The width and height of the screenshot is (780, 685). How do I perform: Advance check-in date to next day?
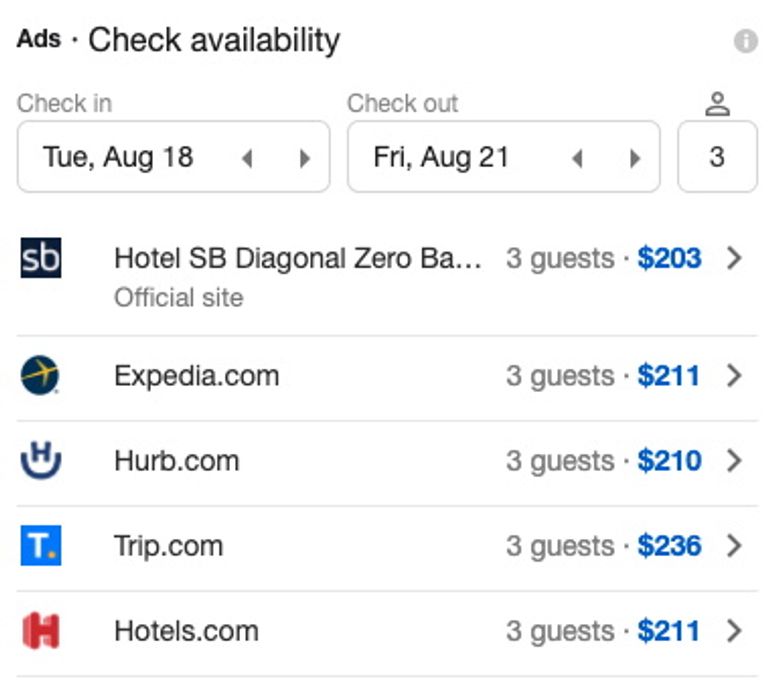[x=305, y=158]
